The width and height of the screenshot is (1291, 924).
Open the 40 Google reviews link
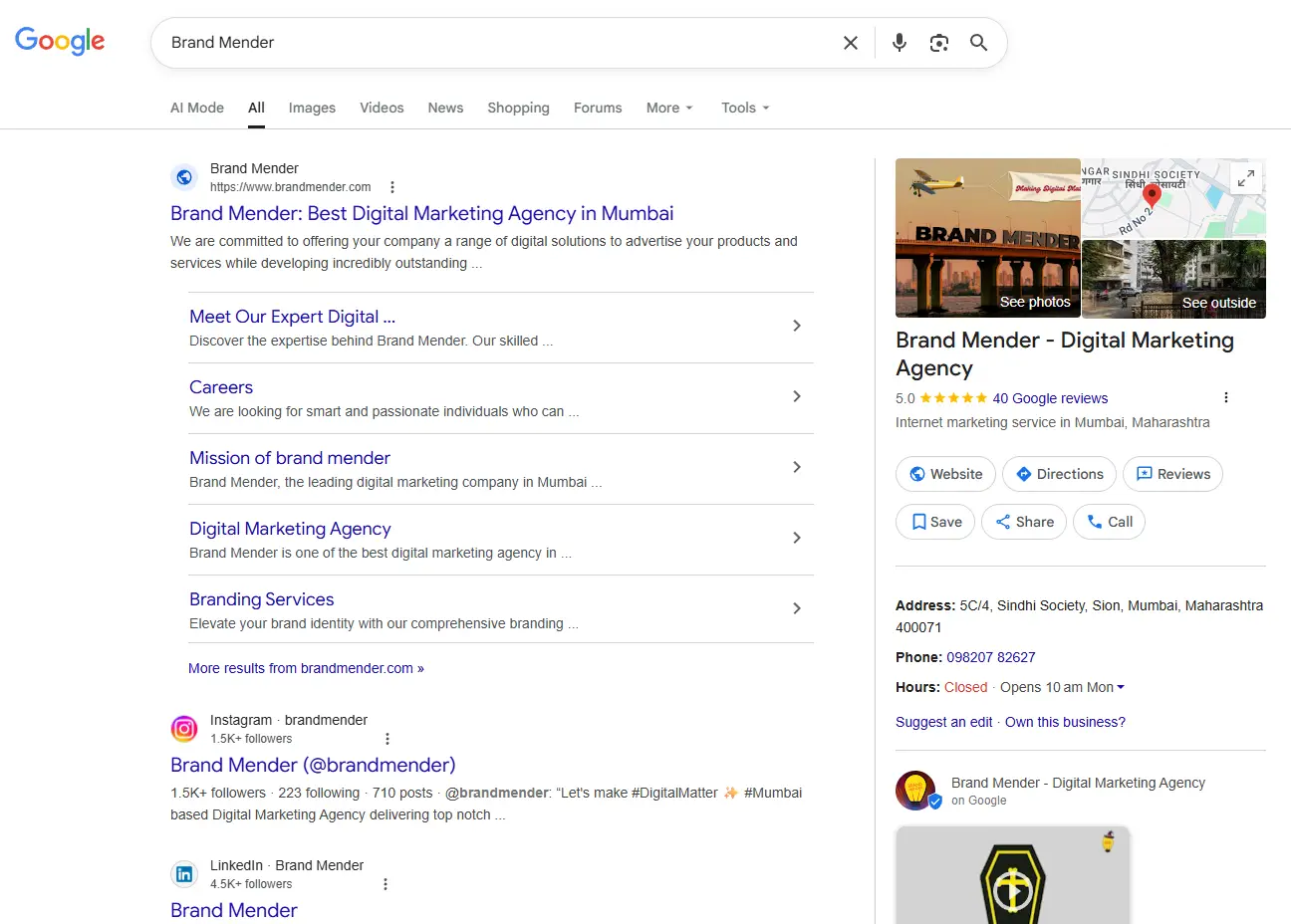click(1050, 398)
